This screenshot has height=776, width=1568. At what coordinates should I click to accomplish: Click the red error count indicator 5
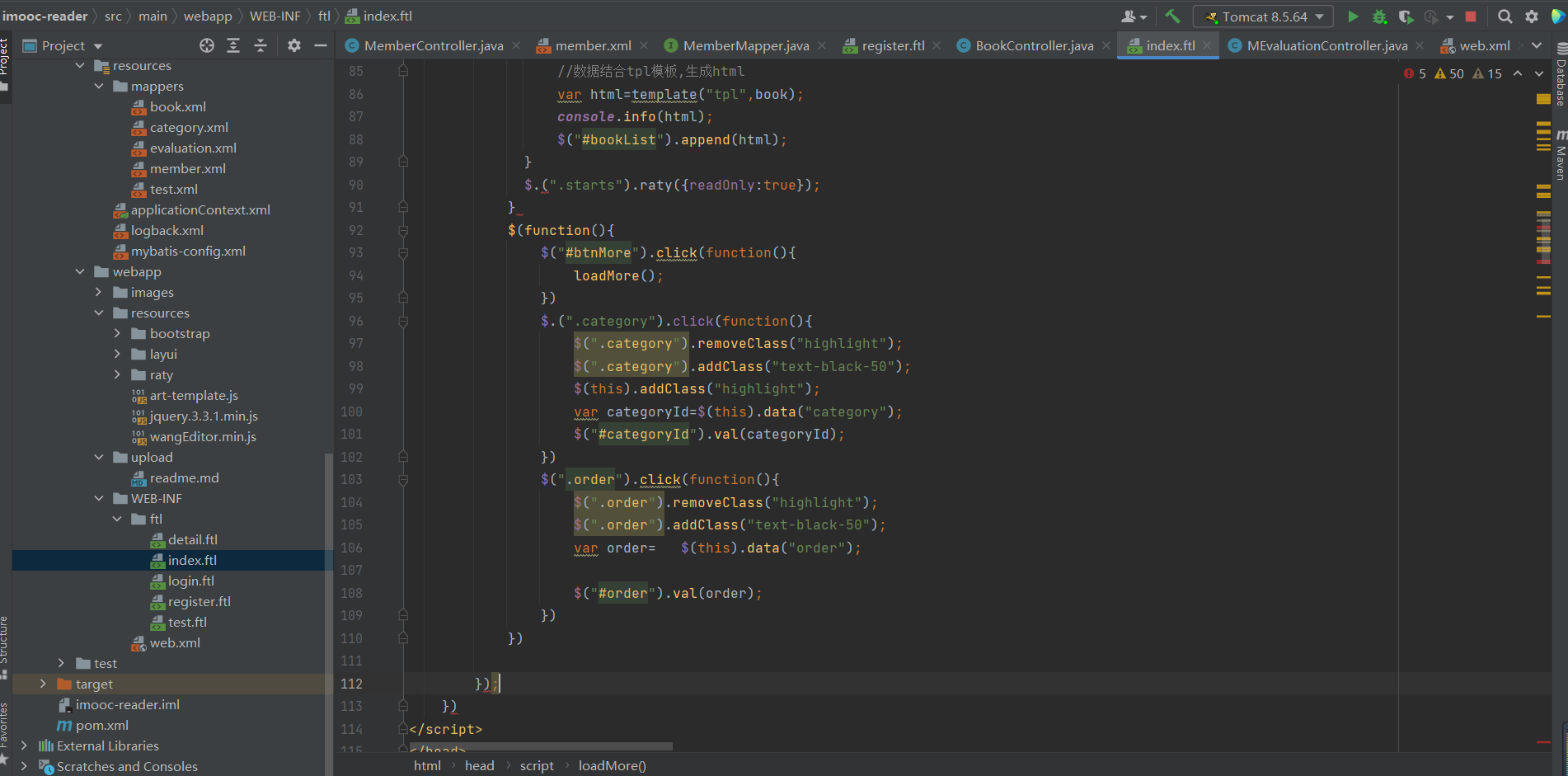(x=1415, y=73)
